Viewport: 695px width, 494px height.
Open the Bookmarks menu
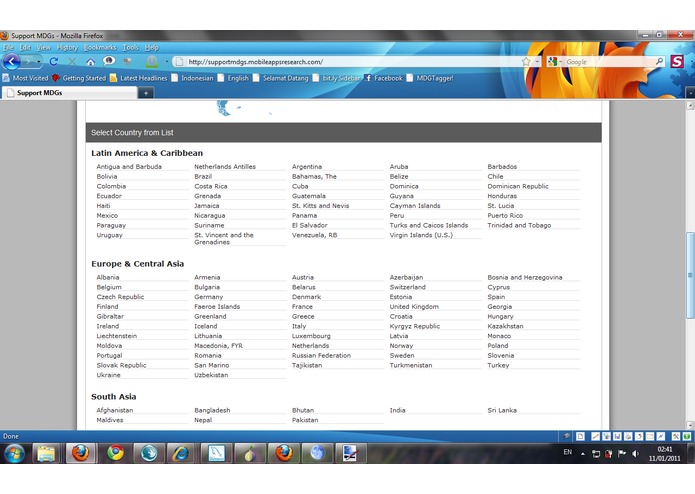100,47
